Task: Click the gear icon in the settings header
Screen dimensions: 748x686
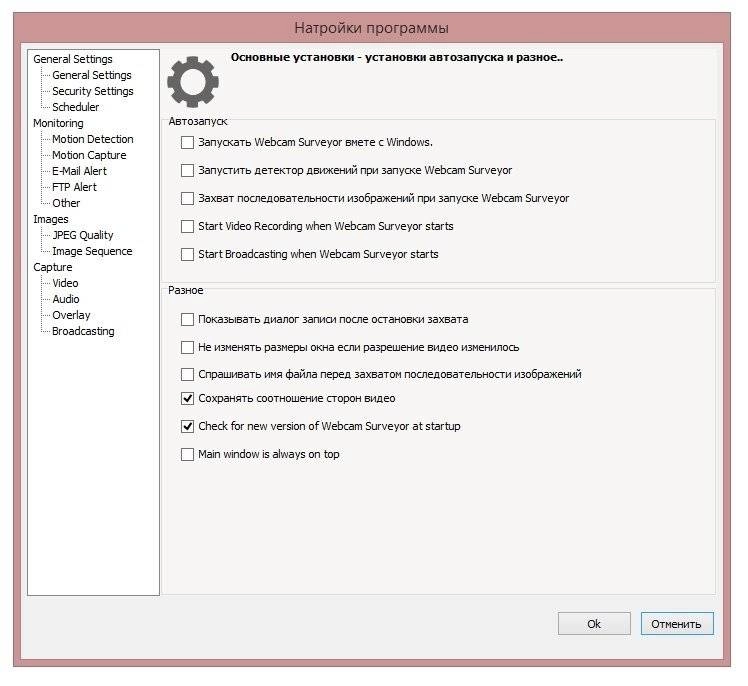Action: [193, 82]
